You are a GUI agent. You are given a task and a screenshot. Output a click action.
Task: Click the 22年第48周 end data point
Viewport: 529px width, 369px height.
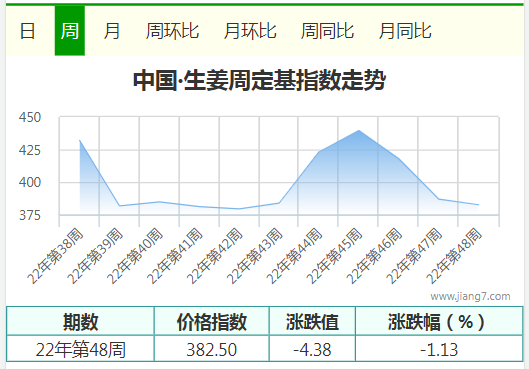point(478,205)
